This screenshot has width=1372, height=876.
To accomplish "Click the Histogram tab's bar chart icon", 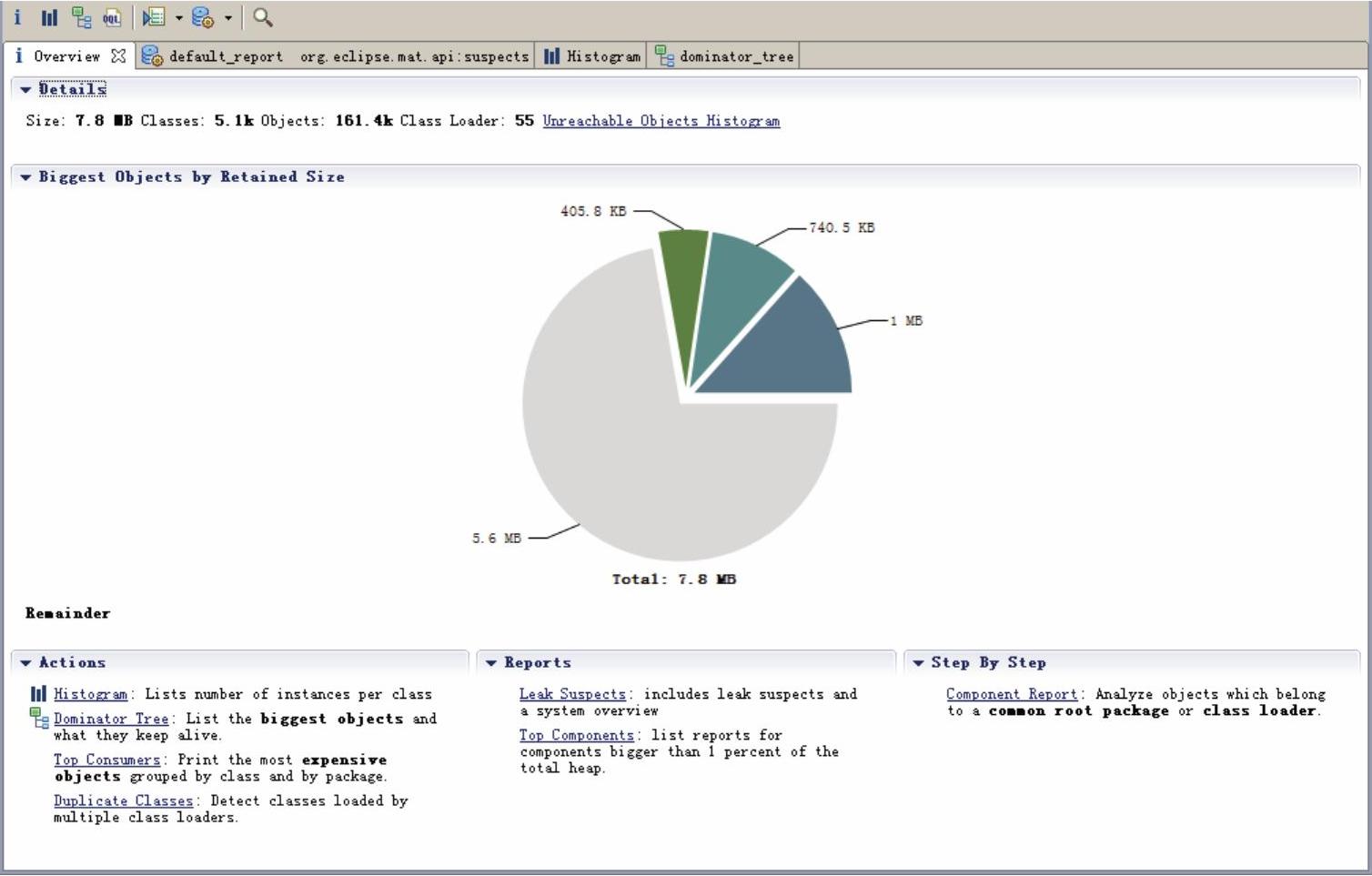I will [551, 56].
